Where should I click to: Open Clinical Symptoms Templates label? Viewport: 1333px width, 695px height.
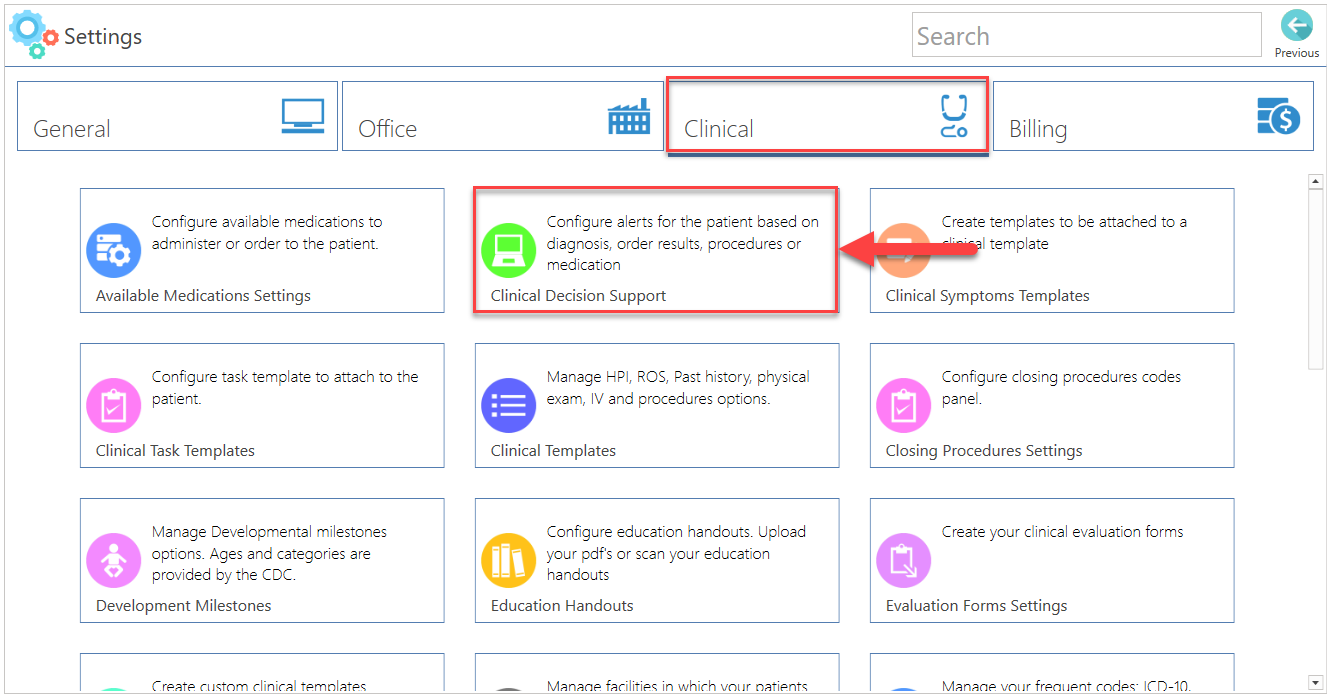pos(987,296)
